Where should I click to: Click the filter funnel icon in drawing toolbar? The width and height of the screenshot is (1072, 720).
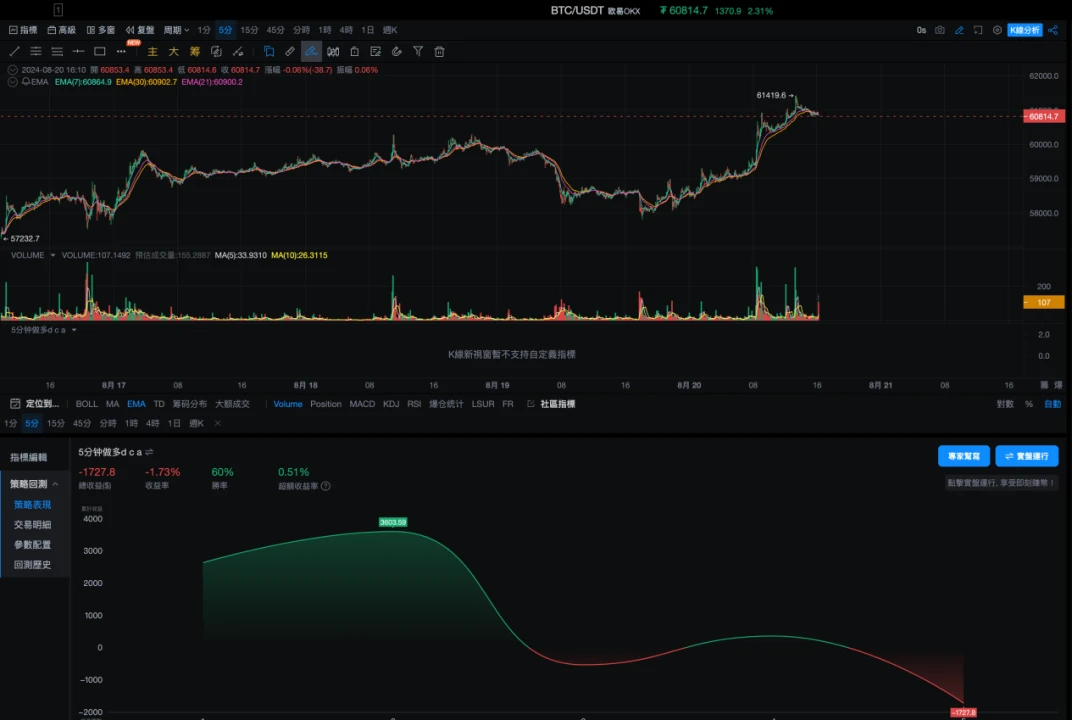tap(418, 51)
